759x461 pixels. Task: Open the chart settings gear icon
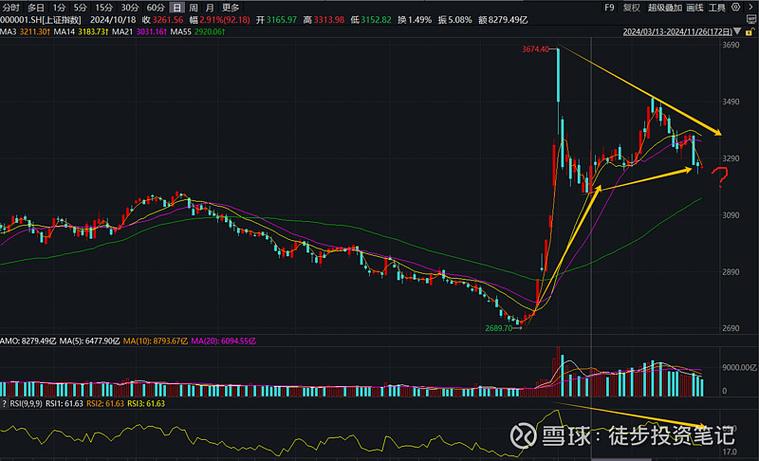pos(736,7)
